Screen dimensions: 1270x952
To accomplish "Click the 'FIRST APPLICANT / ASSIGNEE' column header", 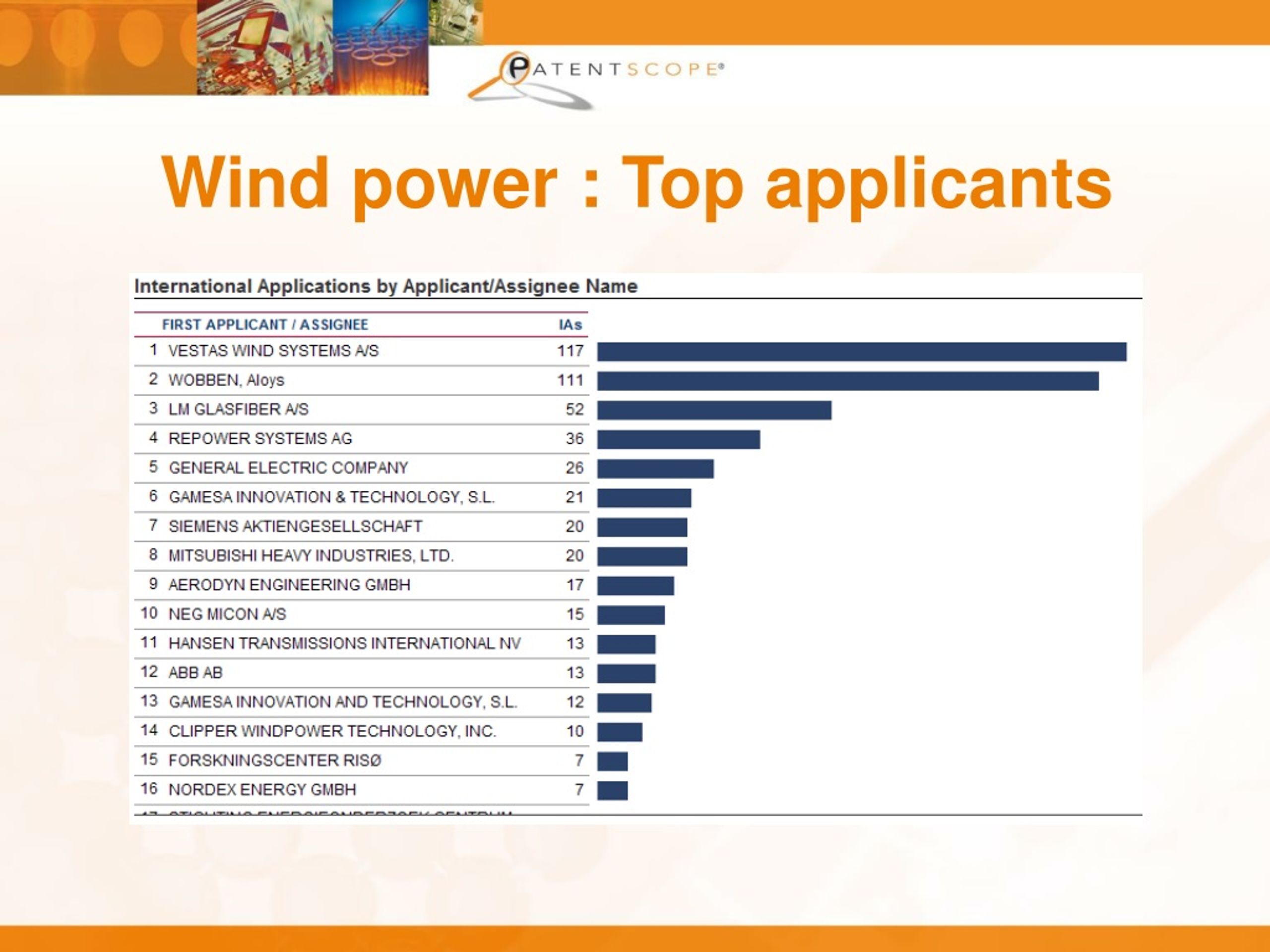I will 265,325.
